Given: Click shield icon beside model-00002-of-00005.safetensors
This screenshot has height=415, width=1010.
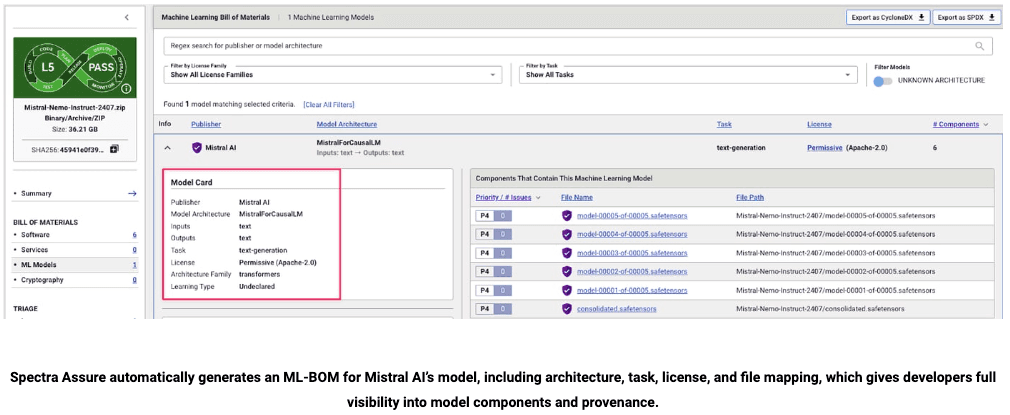Looking at the screenshot, I should point(567,271).
